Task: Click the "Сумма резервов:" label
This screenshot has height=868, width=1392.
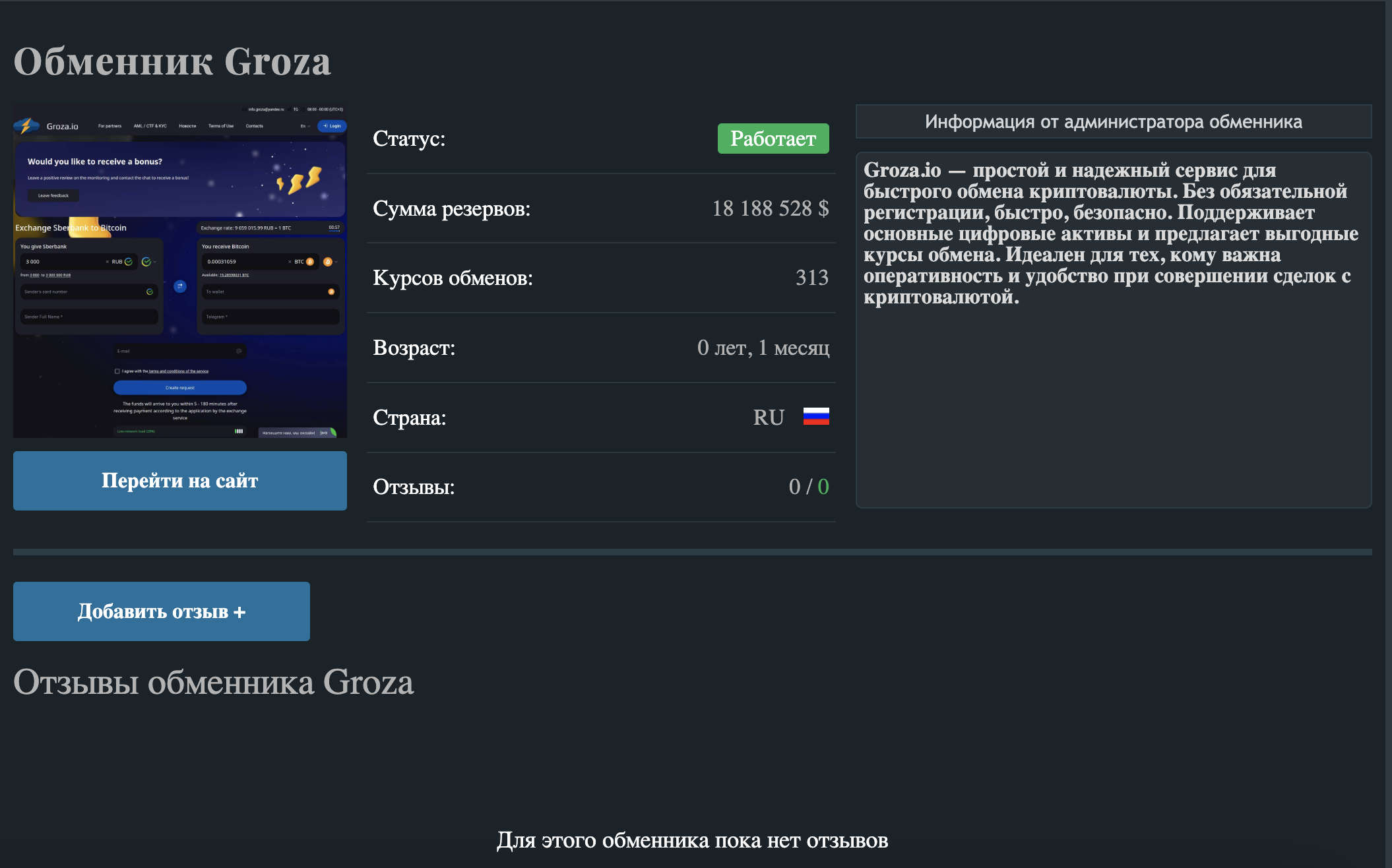Action: tap(452, 208)
